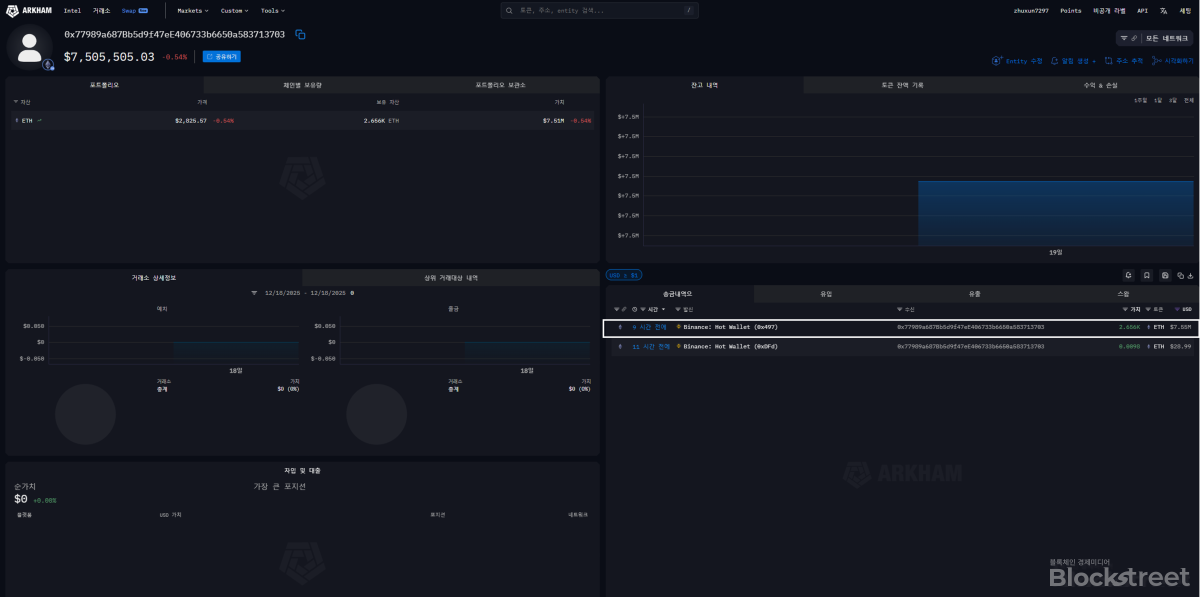Expand the Markets dropdown menu
Screen dimensions: 1200x597
192,10
